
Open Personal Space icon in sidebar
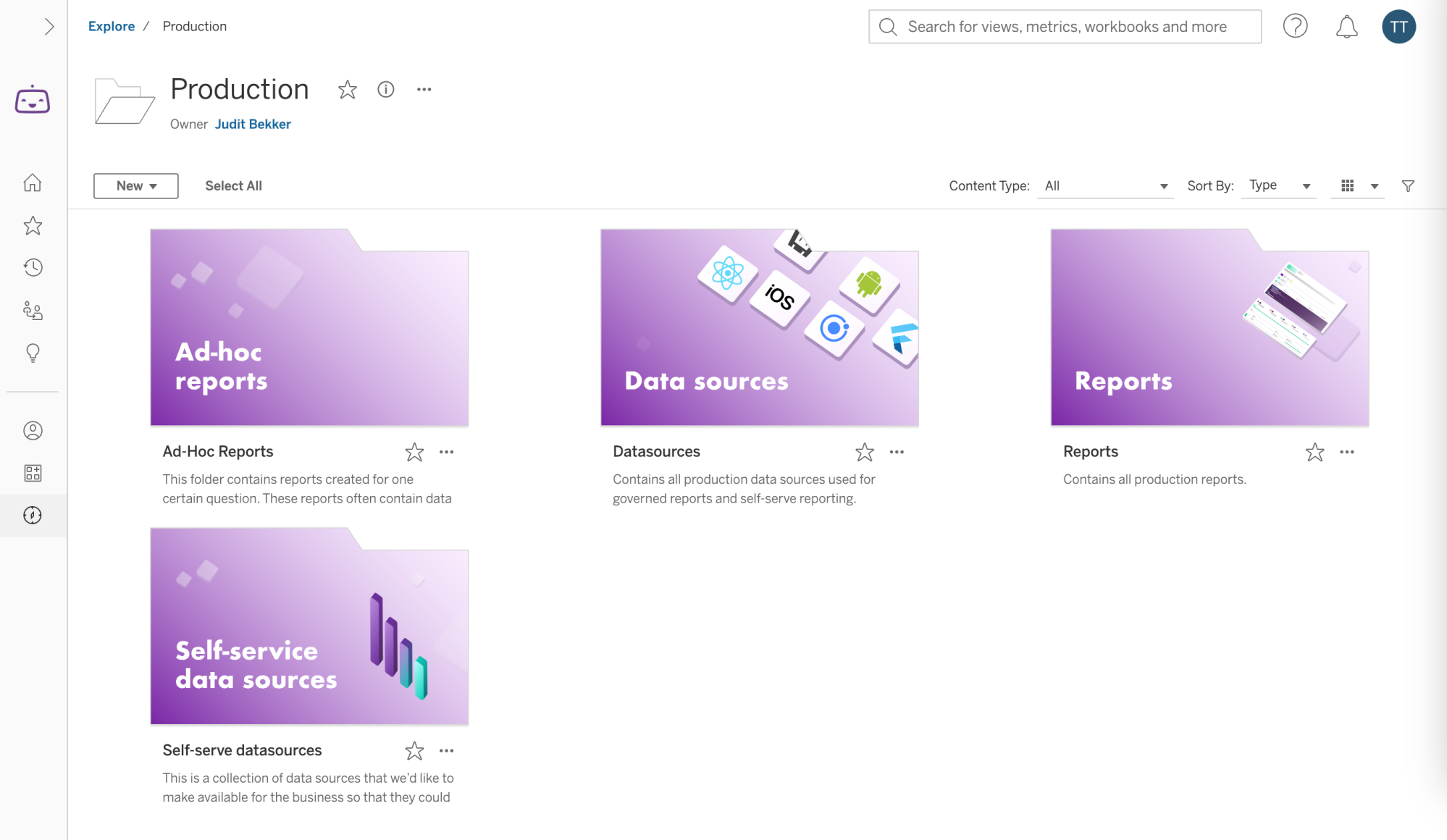[33, 431]
